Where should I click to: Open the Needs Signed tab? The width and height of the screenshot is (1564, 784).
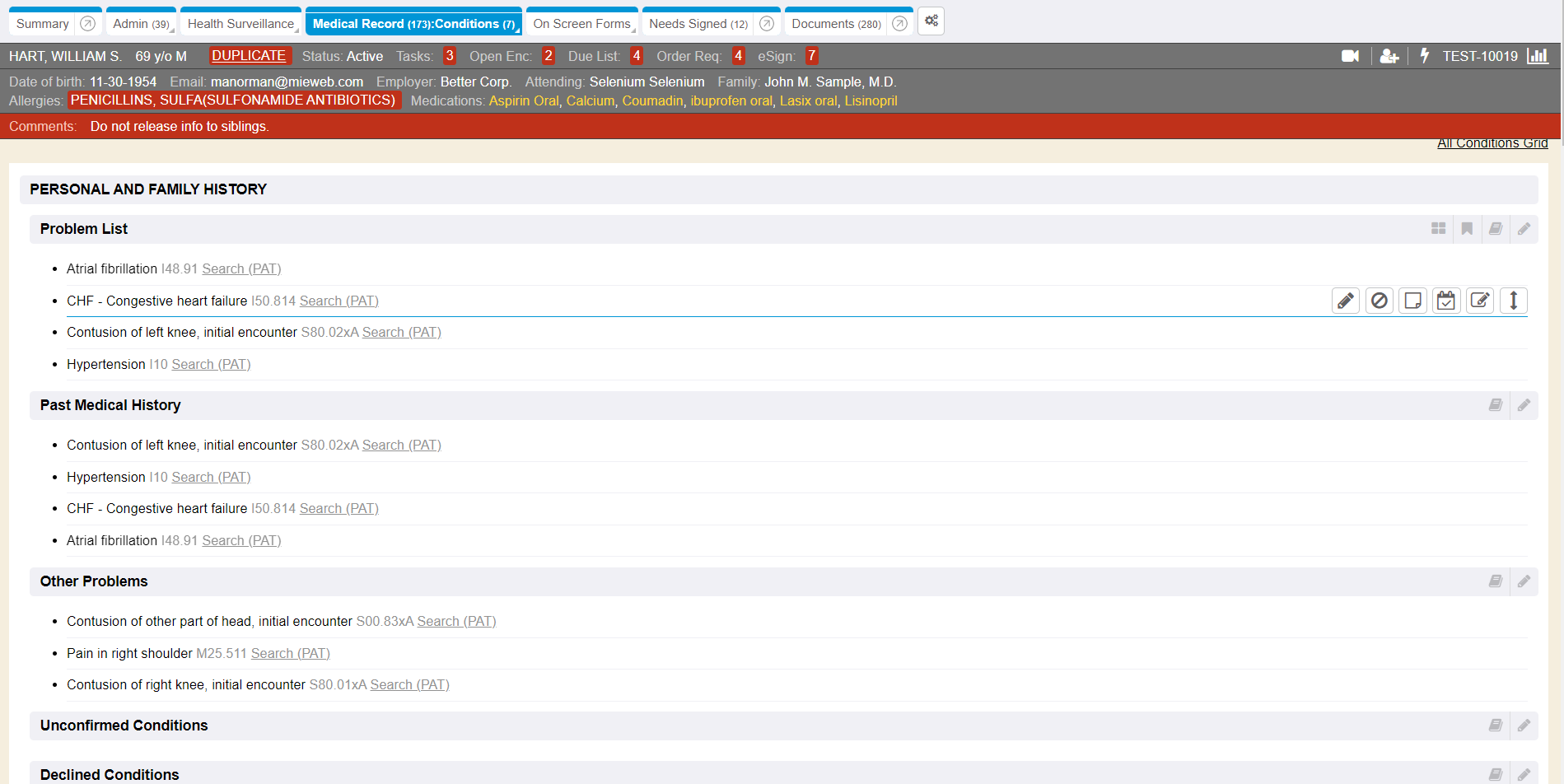[x=698, y=24]
